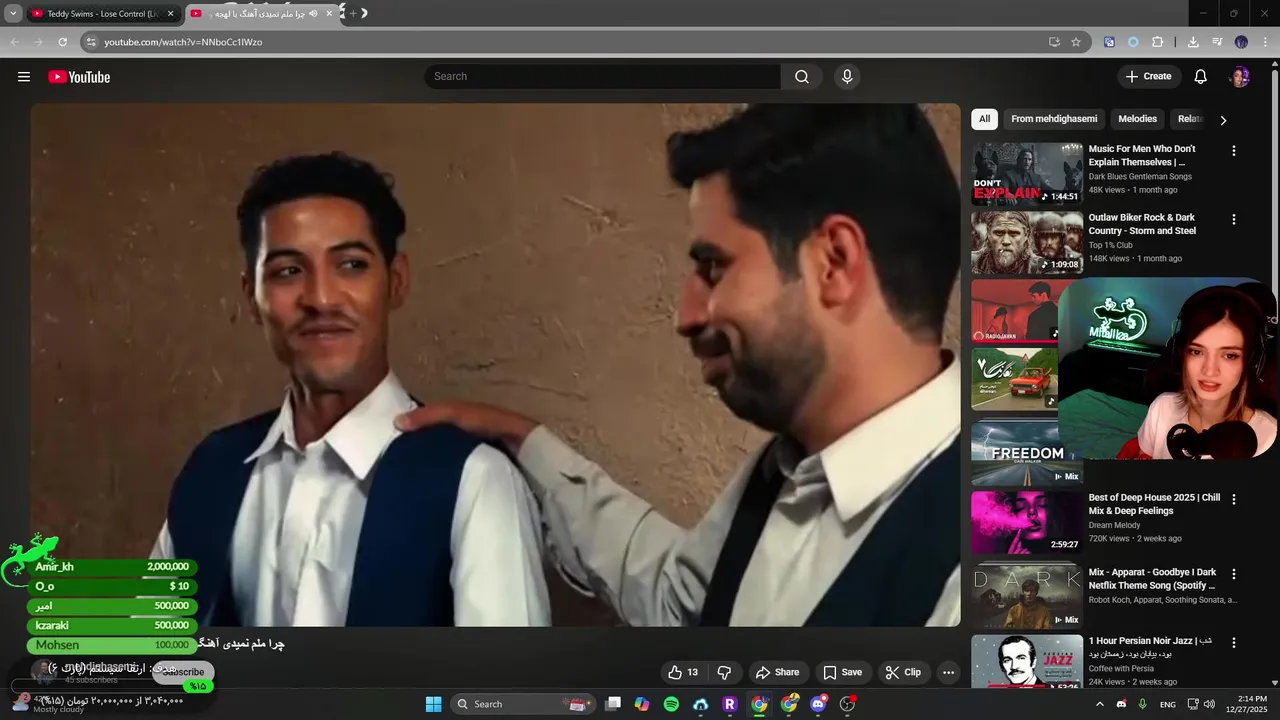Open OBS Studio from taskbar
This screenshot has width=1280, height=720.
[x=848, y=704]
